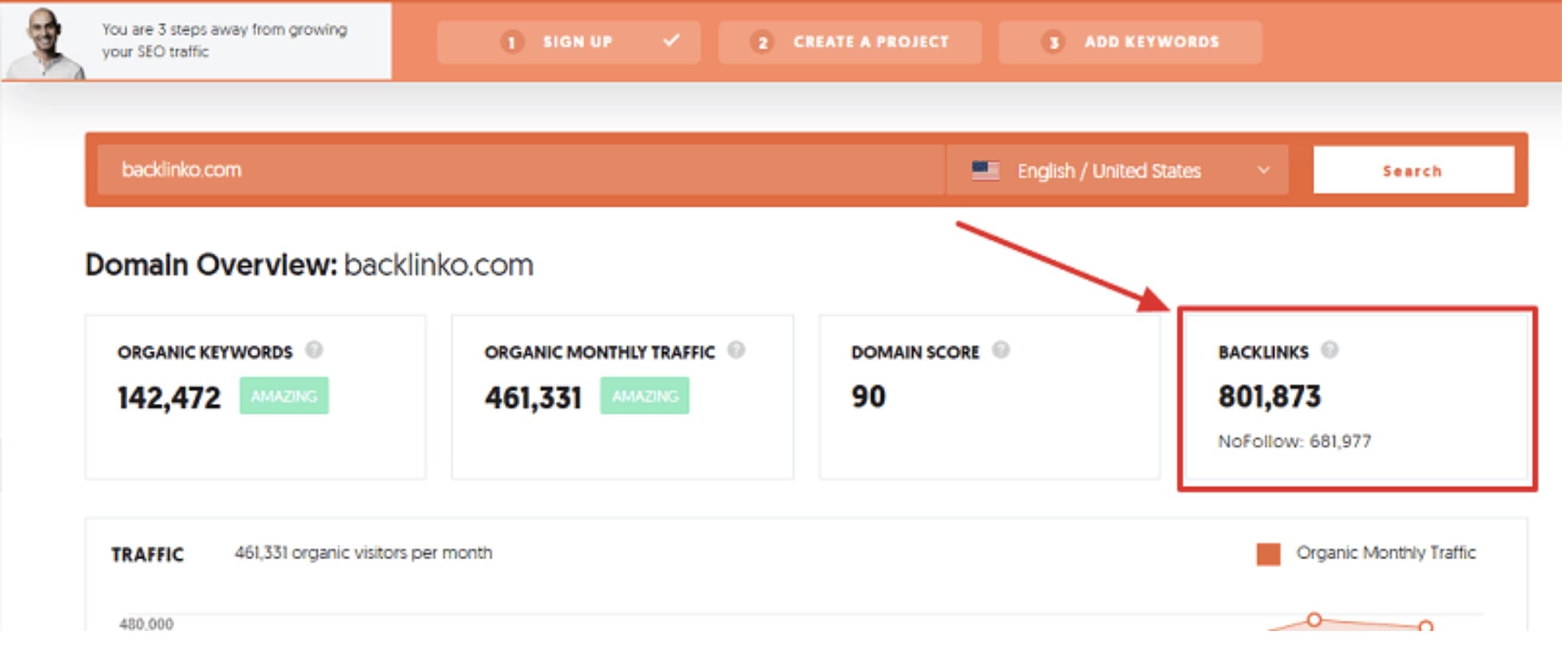Click the Domain Score help icon

(1000, 350)
